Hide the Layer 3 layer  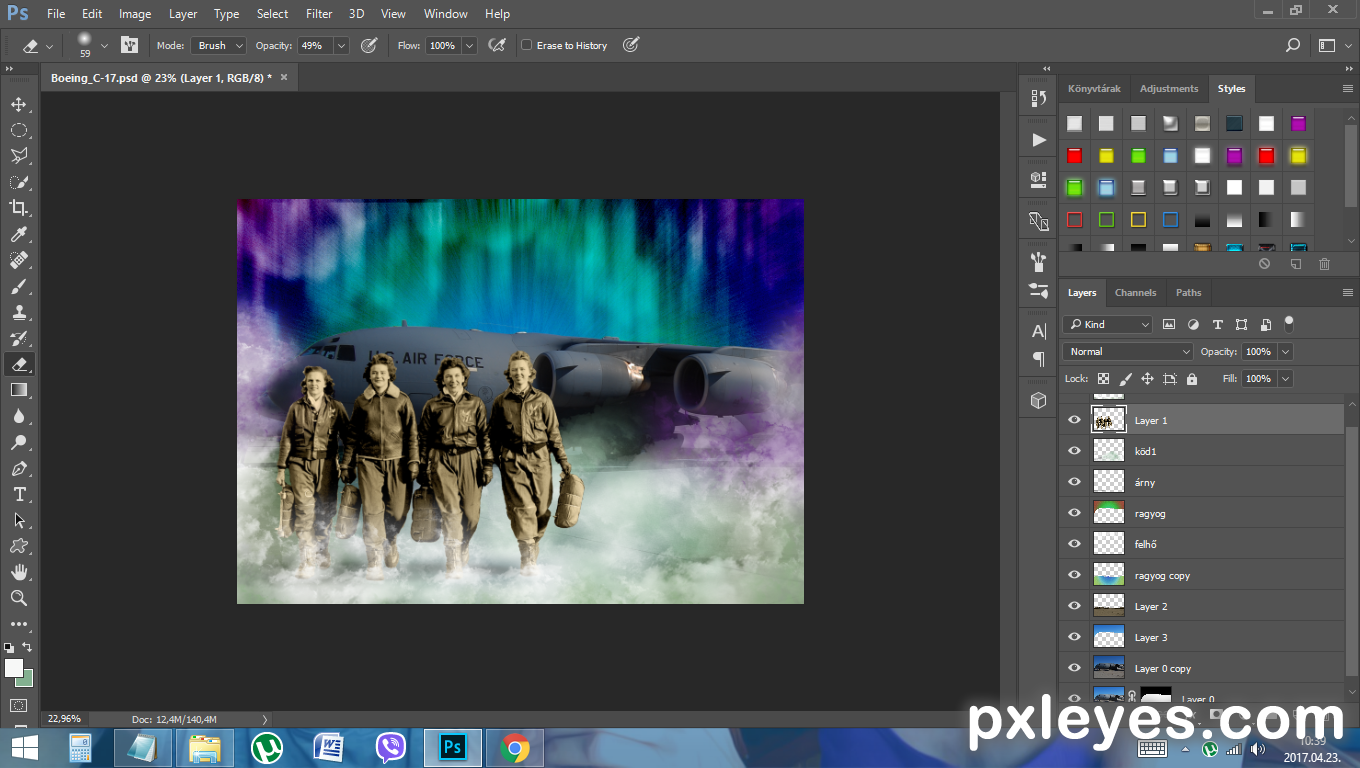coord(1075,637)
